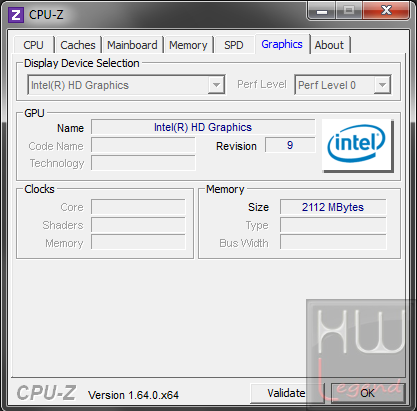Open the Caches tab
417x411 pixels.
(78, 45)
